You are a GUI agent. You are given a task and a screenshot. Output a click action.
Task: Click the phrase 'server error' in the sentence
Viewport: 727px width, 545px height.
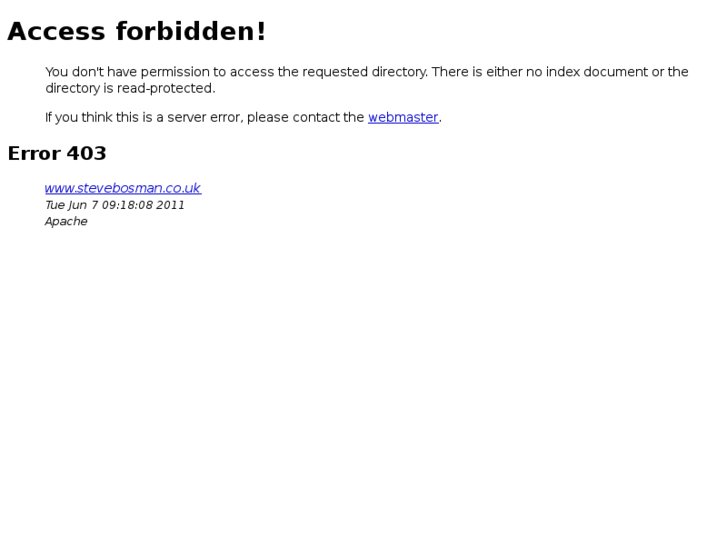[x=205, y=117]
